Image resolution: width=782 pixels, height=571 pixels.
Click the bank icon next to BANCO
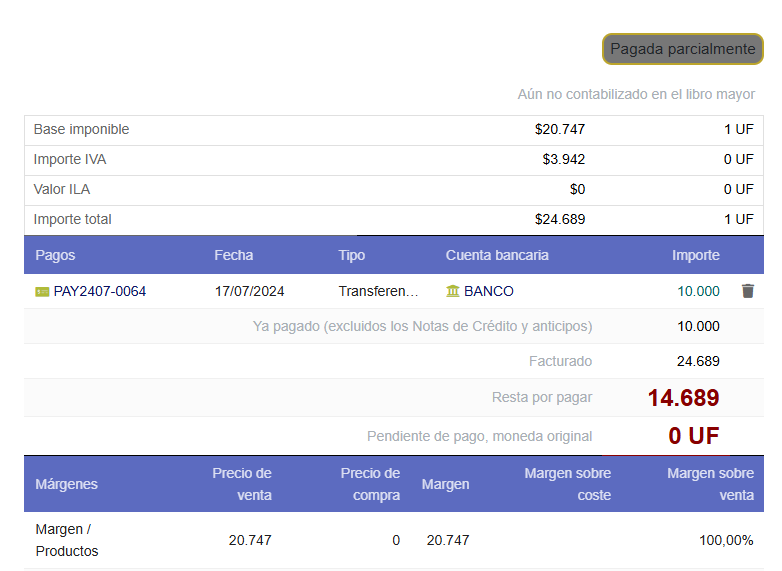click(453, 291)
